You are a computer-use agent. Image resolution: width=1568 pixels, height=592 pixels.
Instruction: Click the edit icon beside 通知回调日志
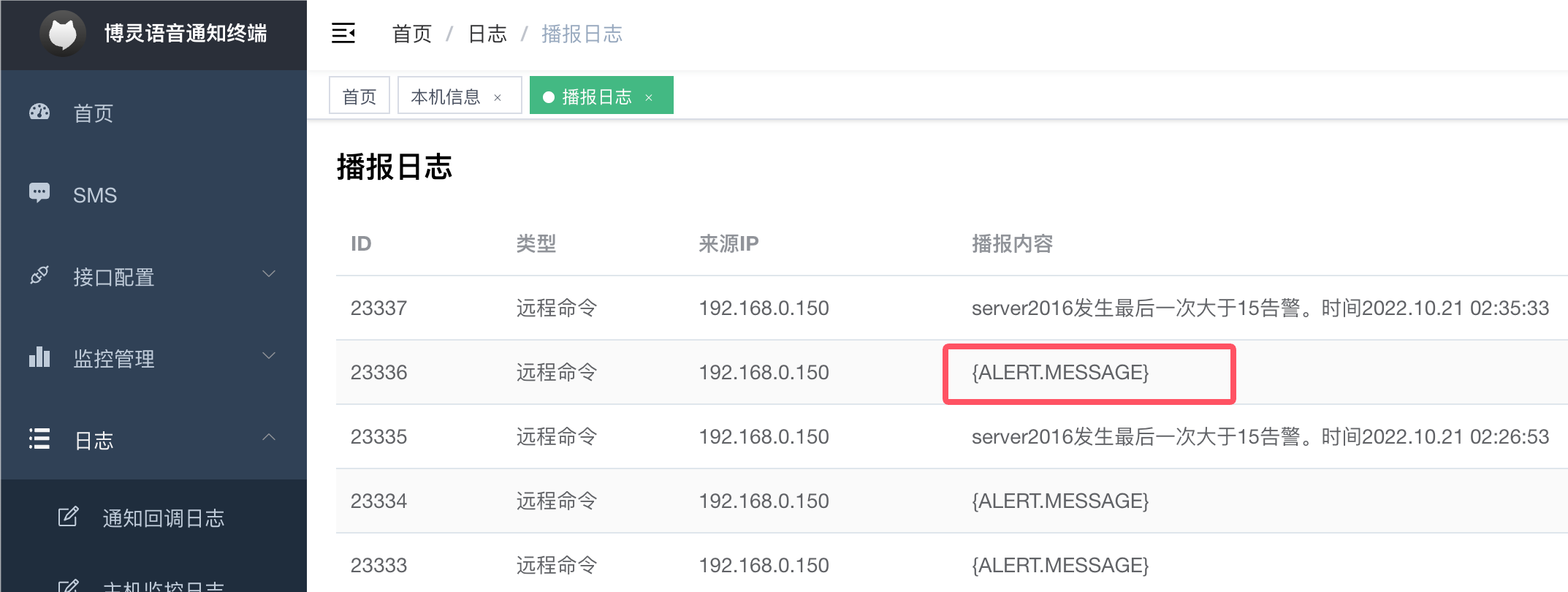[x=68, y=517]
